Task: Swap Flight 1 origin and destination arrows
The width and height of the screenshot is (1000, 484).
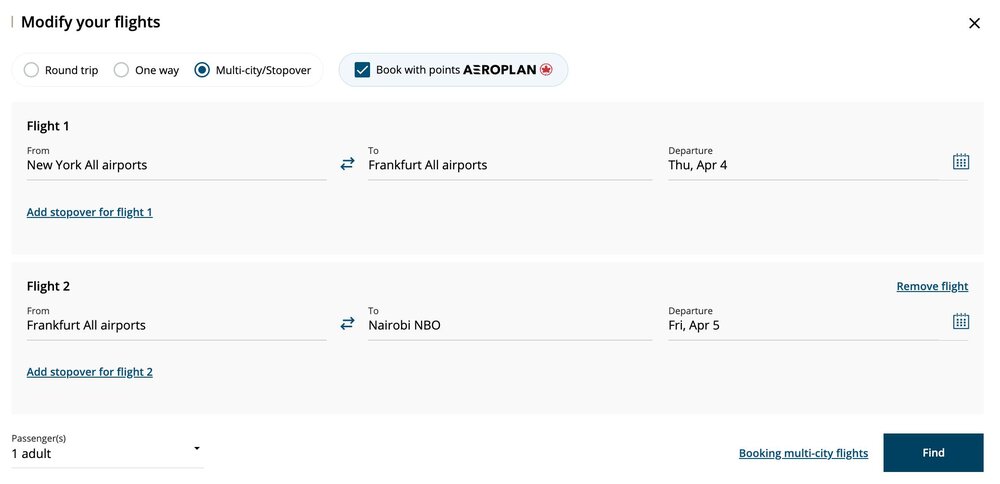Action: pos(347,165)
